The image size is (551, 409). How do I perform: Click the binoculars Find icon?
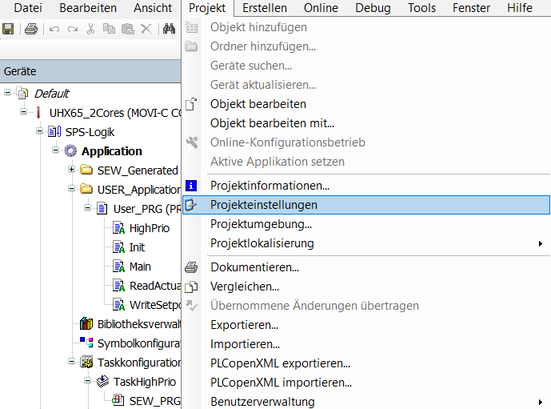169,29
